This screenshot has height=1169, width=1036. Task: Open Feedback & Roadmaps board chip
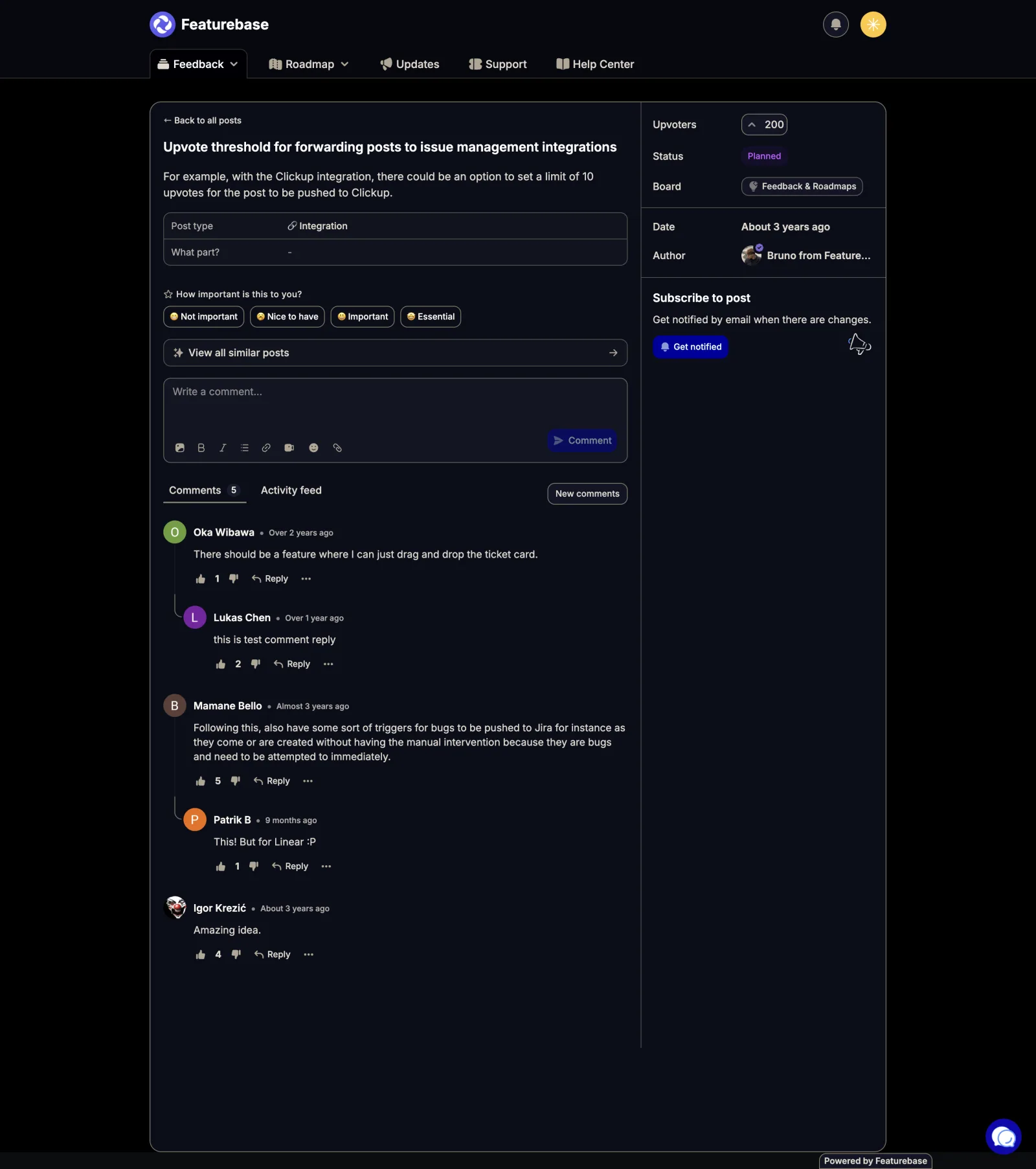[x=802, y=187]
